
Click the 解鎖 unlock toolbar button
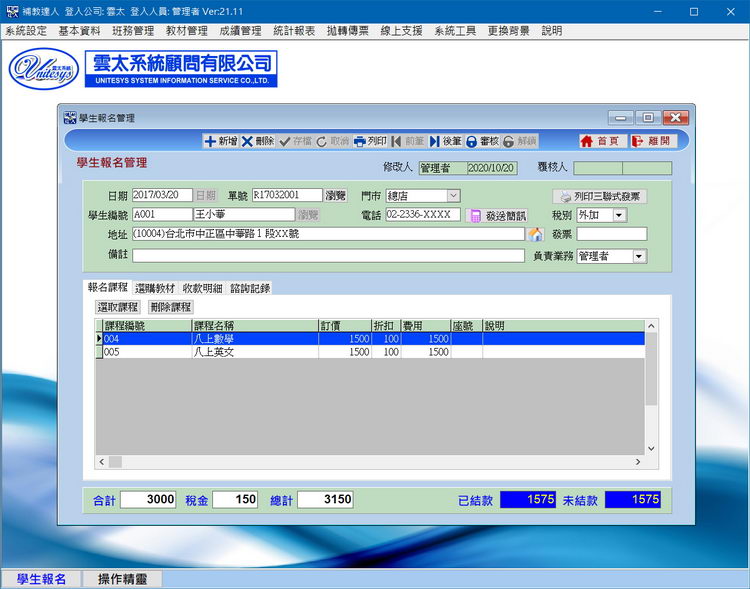click(520, 141)
